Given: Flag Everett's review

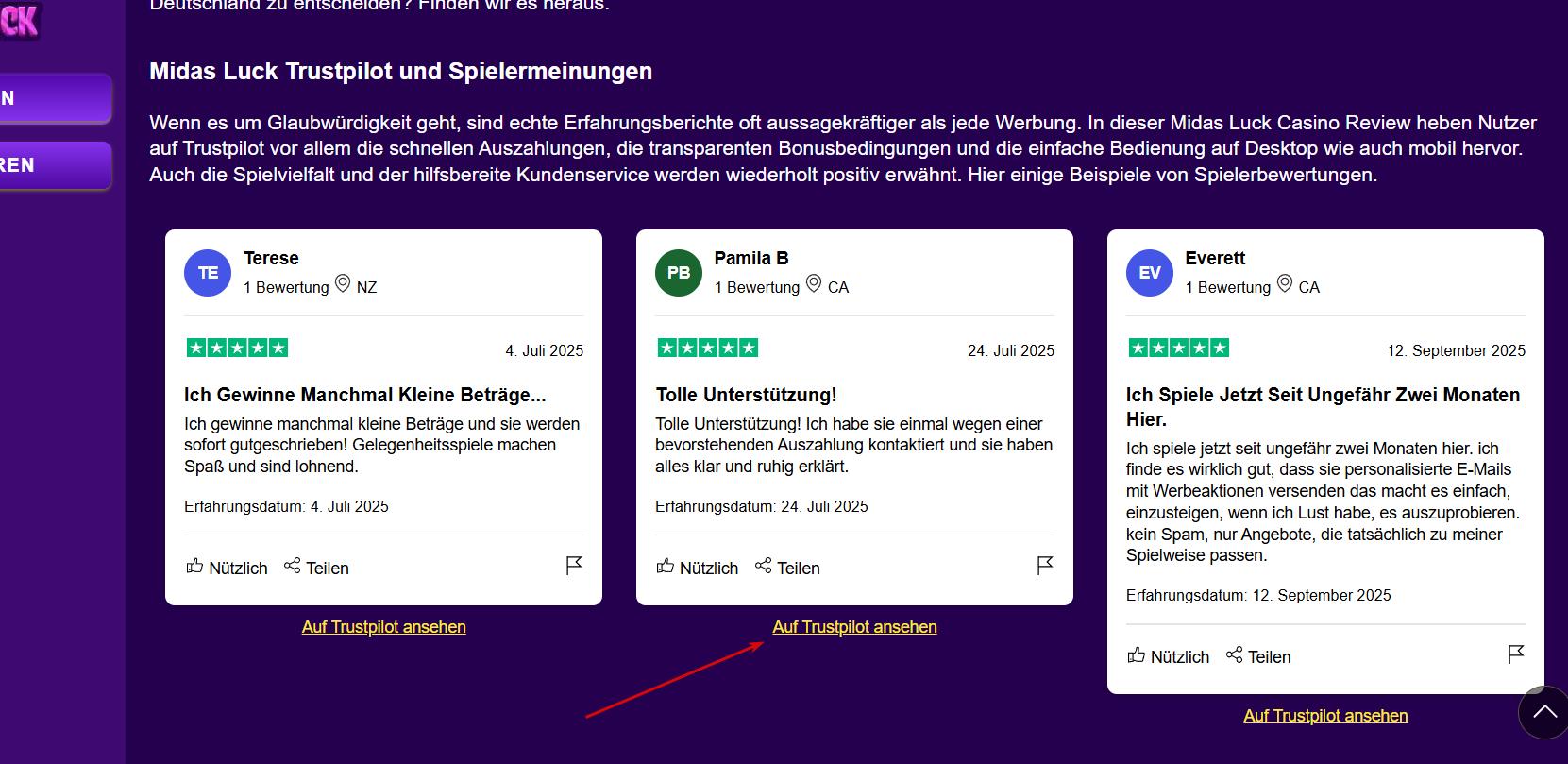Looking at the screenshot, I should pos(1516,654).
